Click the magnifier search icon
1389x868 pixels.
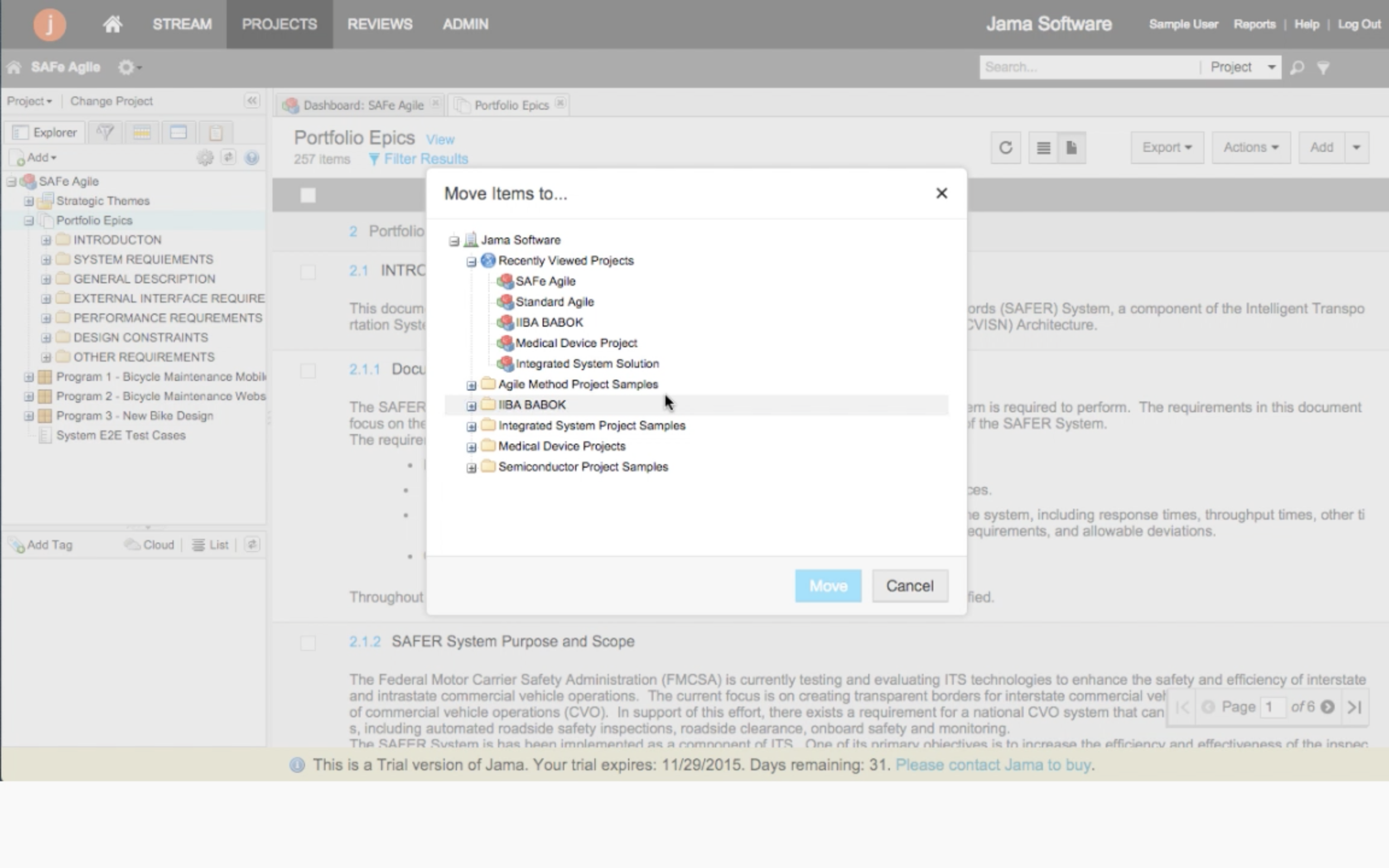[x=1297, y=68]
